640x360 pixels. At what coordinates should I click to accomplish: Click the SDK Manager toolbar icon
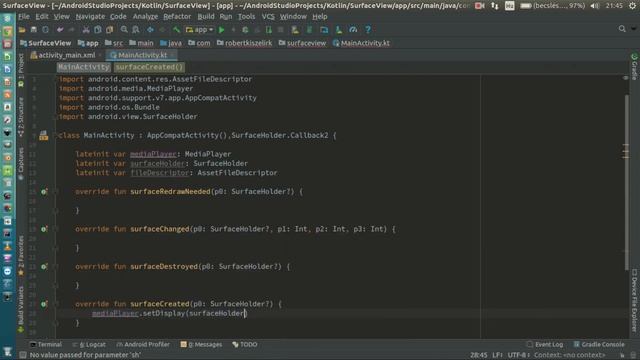[339, 30]
